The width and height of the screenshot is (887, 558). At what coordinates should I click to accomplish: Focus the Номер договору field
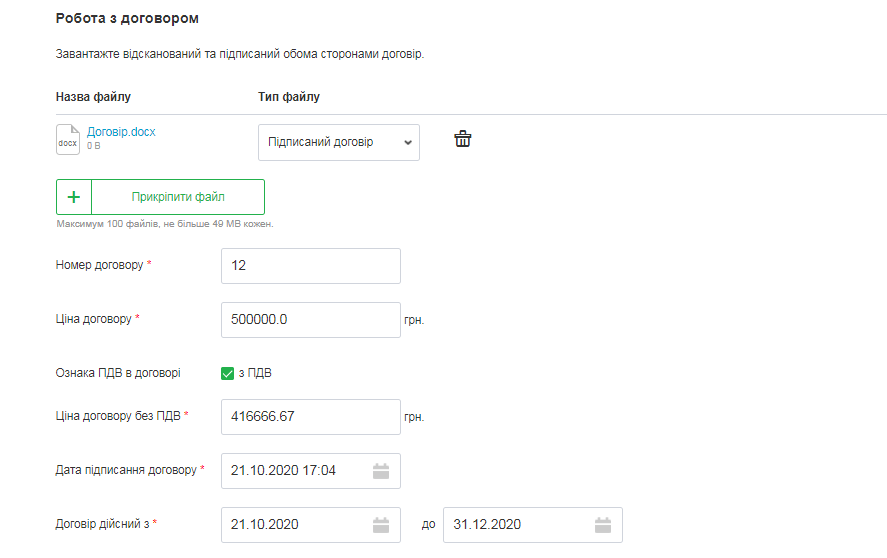310,266
